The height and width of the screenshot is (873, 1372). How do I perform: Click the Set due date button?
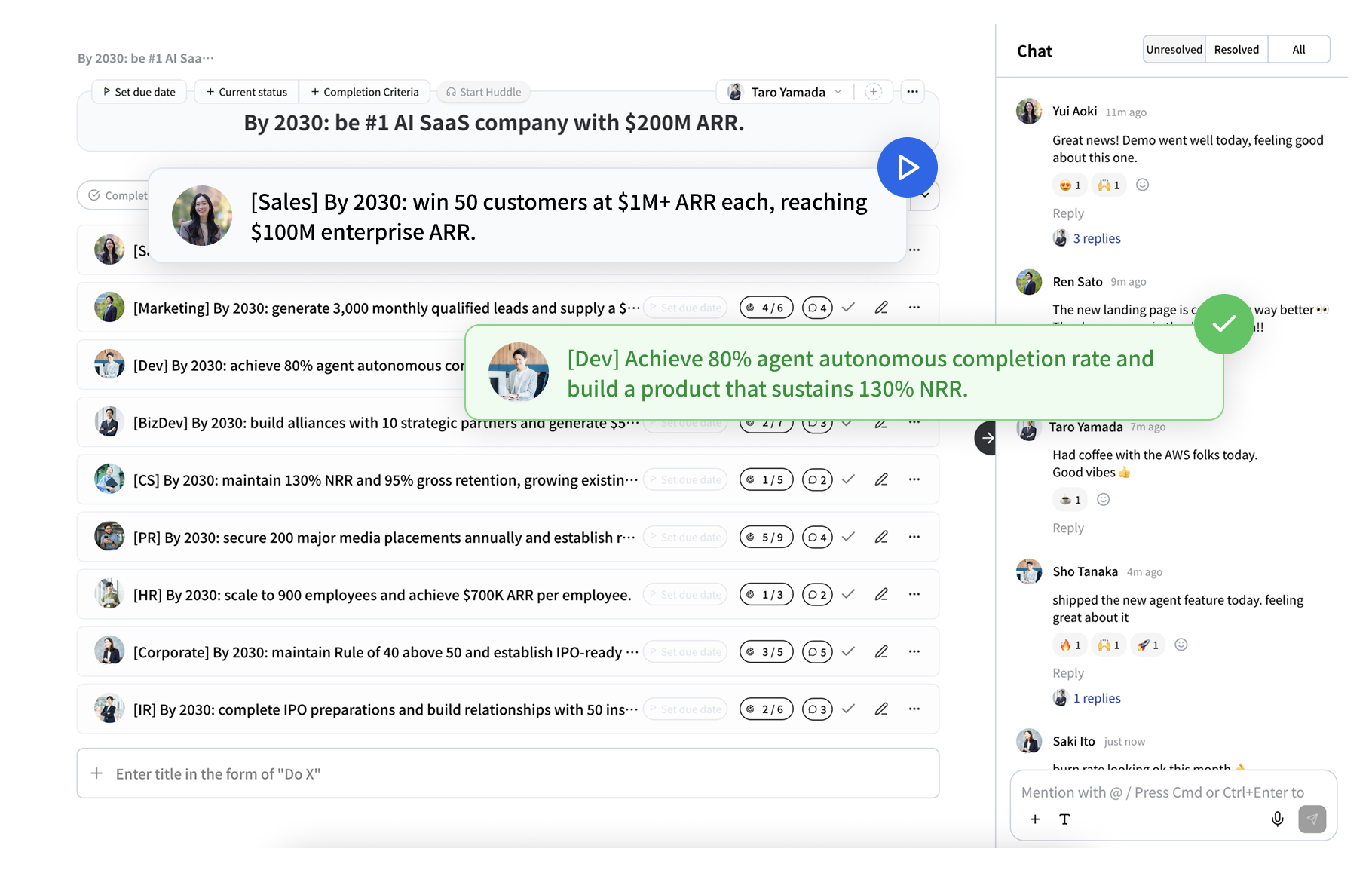point(139,92)
